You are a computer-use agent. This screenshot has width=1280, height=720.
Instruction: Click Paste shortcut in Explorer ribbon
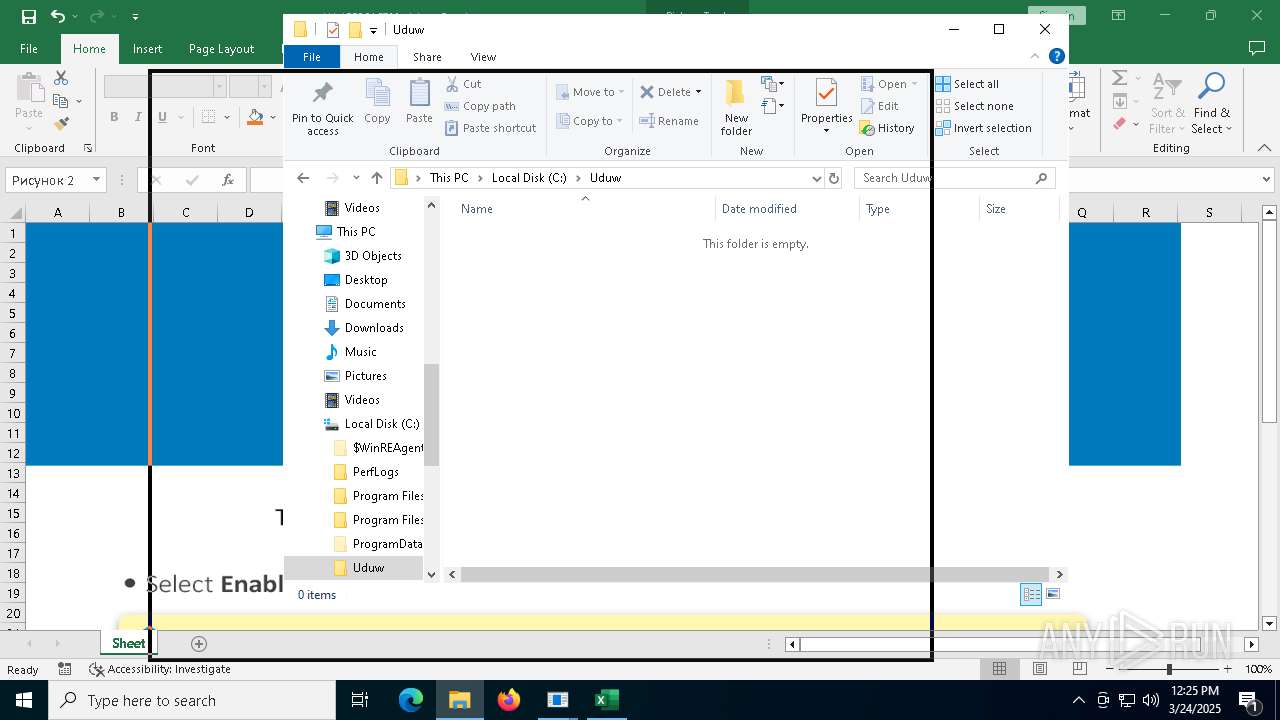pos(491,128)
